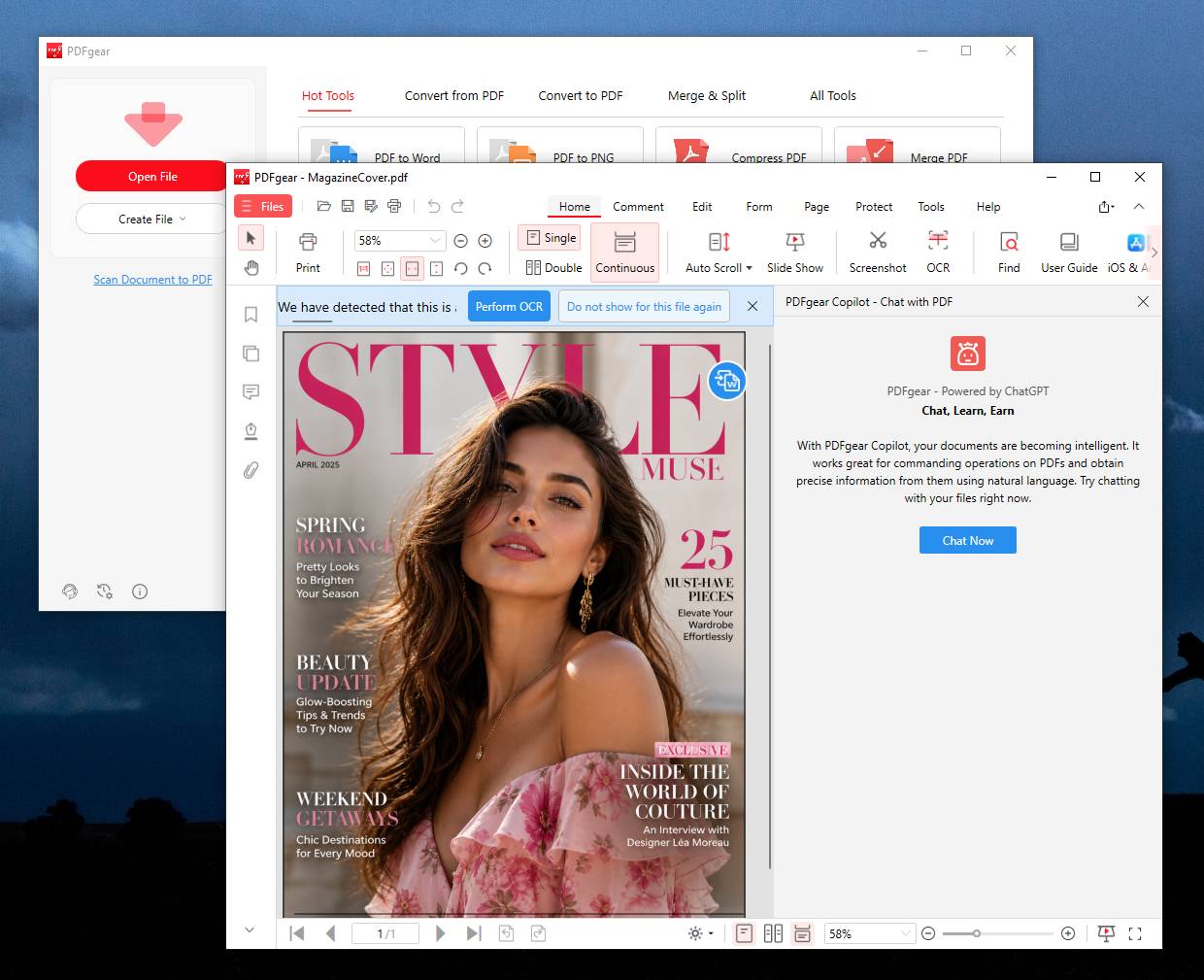The height and width of the screenshot is (980, 1204).
Task: Rotate page counterclockwise
Action: pos(461,269)
